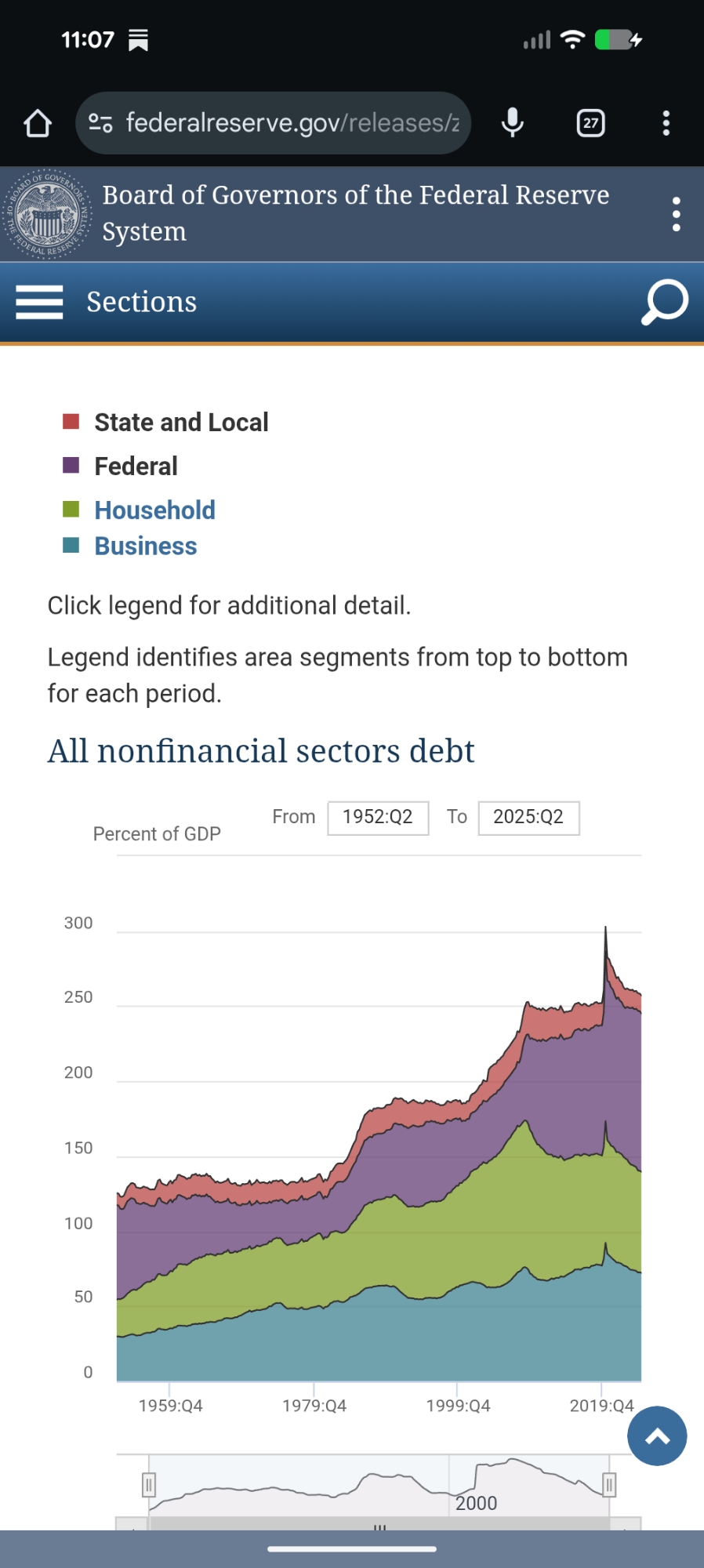The height and width of the screenshot is (1568, 704).
Task: Tap the microphone voice search icon
Action: tap(513, 123)
